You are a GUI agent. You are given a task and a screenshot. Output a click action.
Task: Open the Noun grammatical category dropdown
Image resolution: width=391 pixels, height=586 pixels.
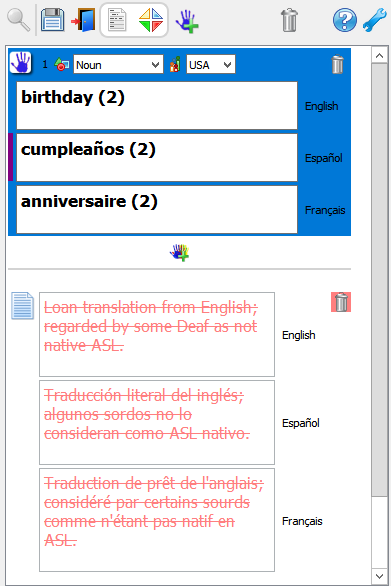118,64
